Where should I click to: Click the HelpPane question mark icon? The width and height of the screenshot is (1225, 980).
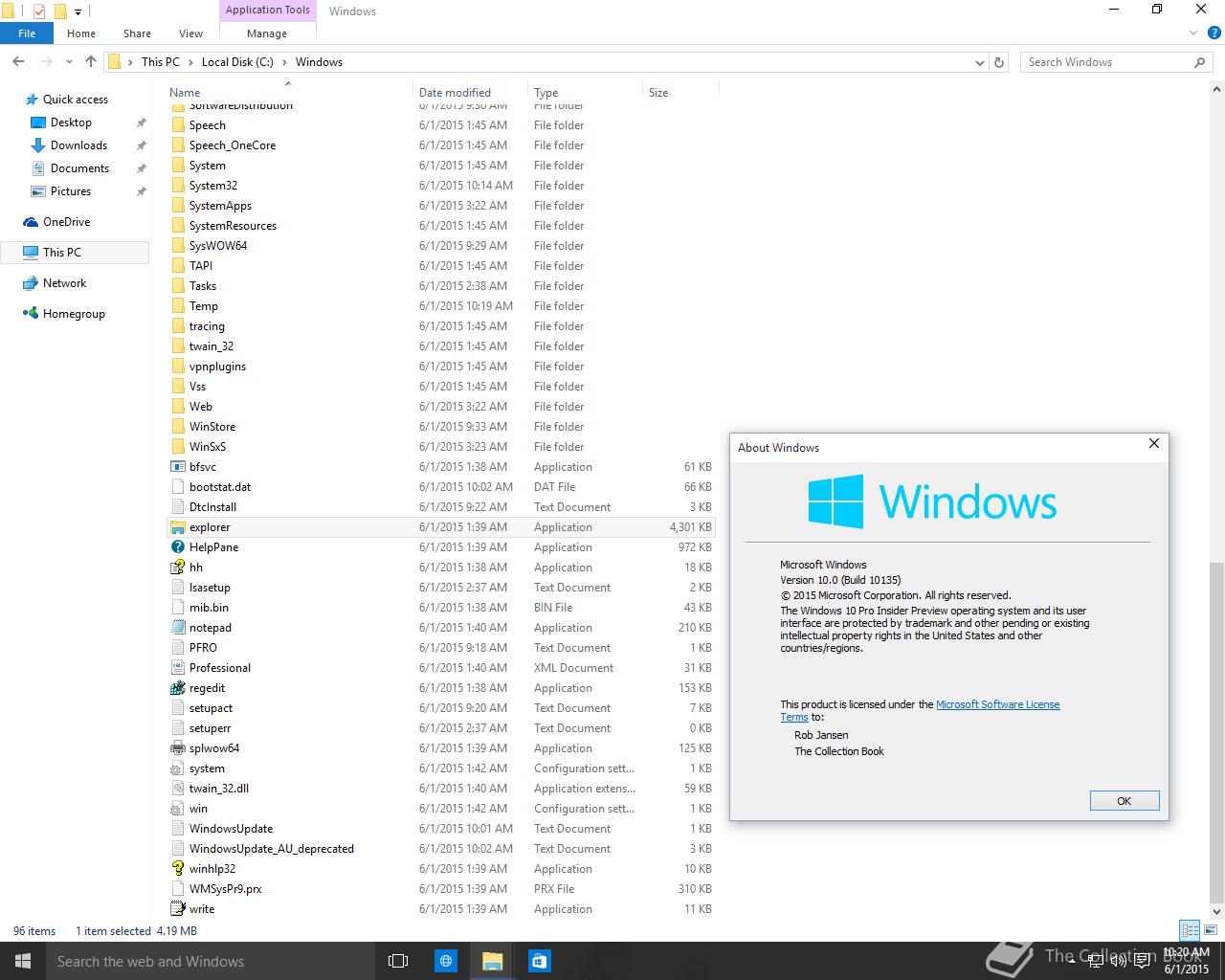pyautogui.click(x=177, y=547)
